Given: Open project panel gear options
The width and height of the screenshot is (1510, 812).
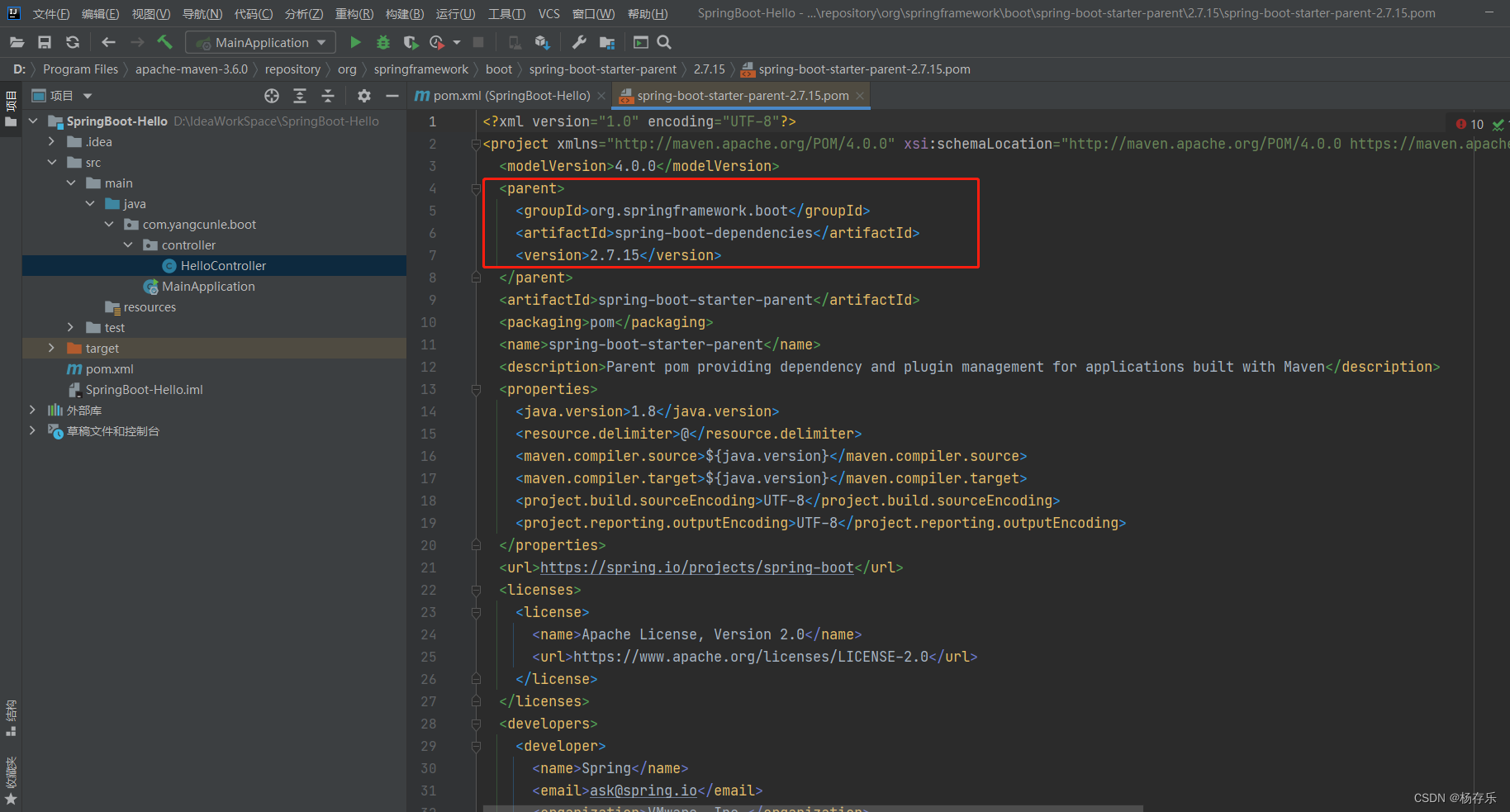Looking at the screenshot, I should 364,96.
